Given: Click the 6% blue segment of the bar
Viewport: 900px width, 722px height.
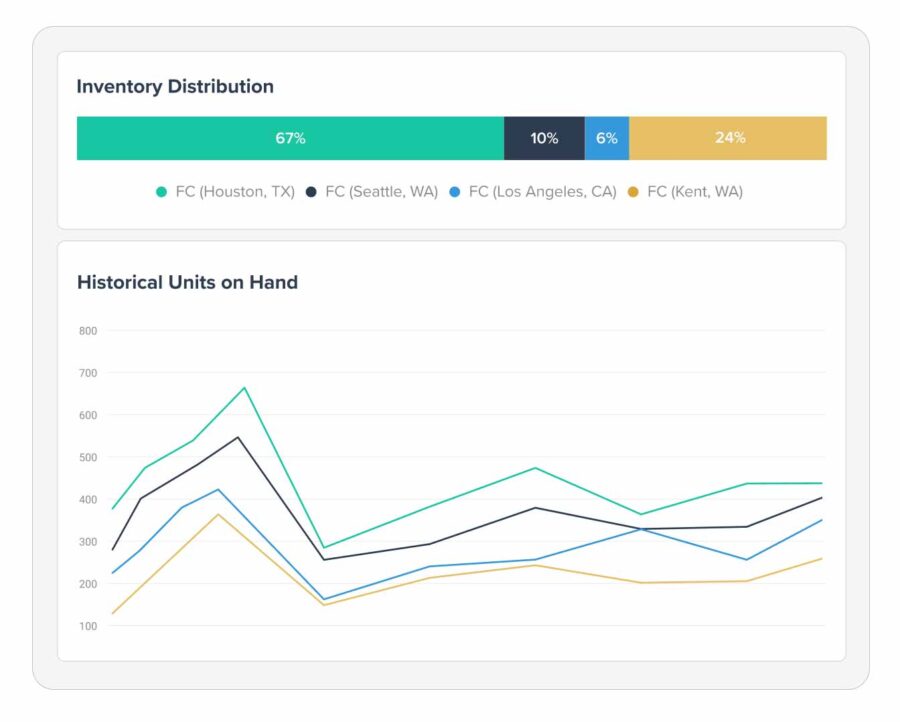Looking at the screenshot, I should coord(607,138).
